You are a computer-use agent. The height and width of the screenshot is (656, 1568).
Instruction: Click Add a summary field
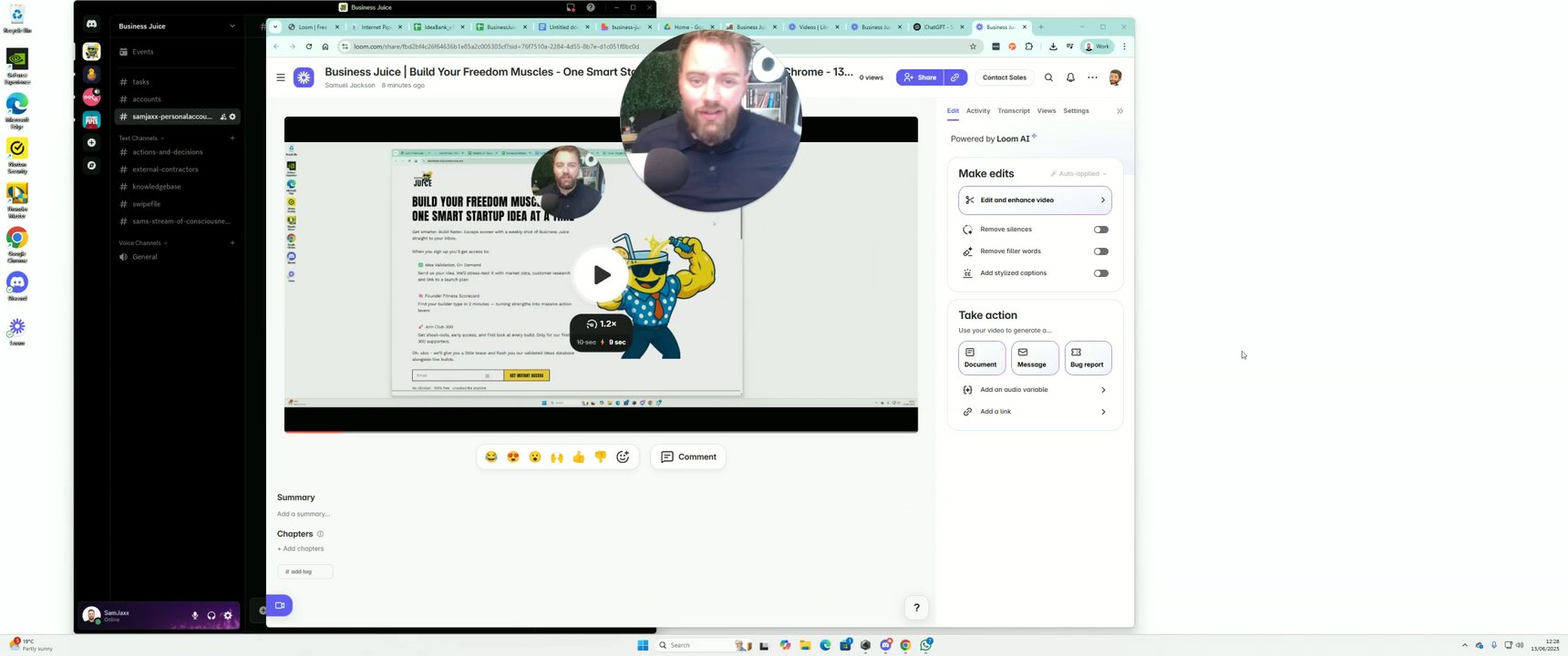coord(304,514)
